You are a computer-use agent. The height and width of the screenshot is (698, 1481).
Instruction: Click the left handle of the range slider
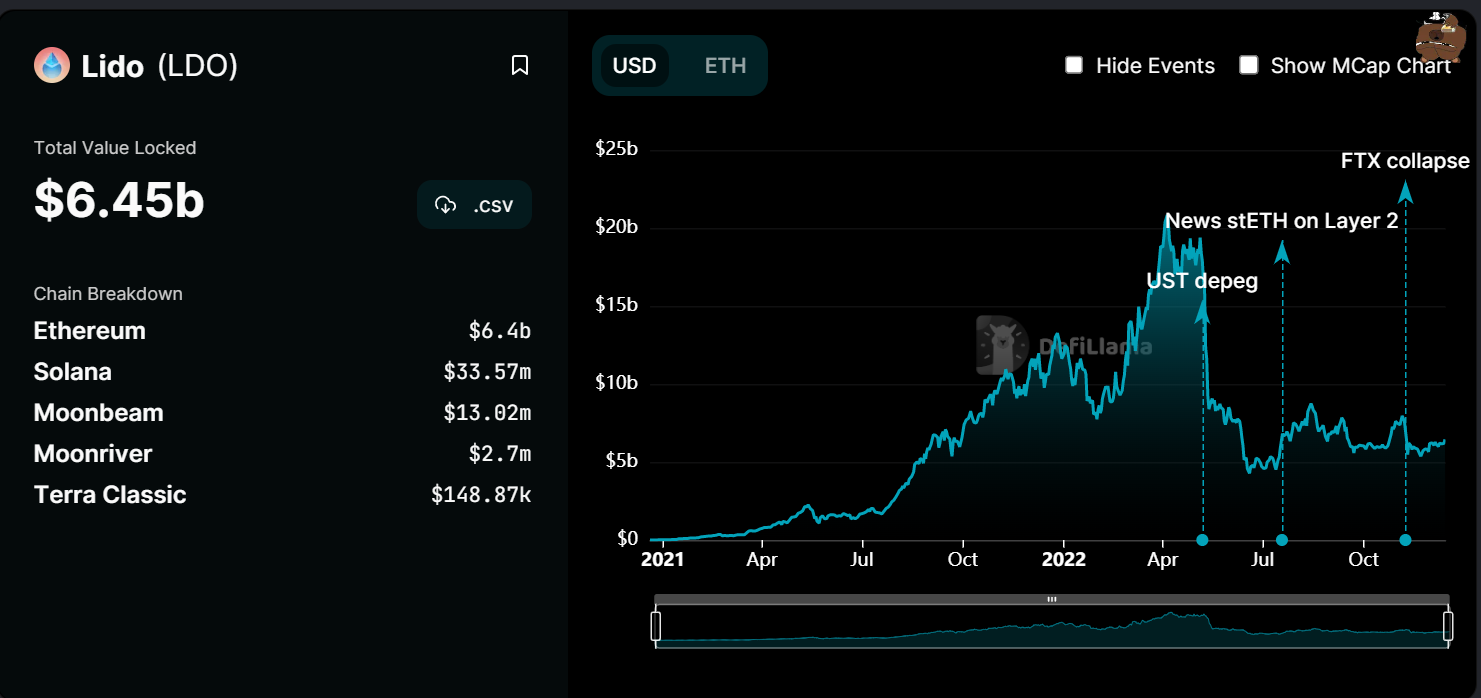tap(656, 626)
